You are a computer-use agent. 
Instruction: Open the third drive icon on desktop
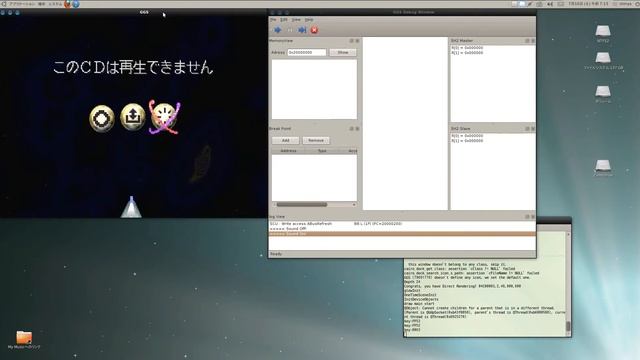(x=603, y=91)
